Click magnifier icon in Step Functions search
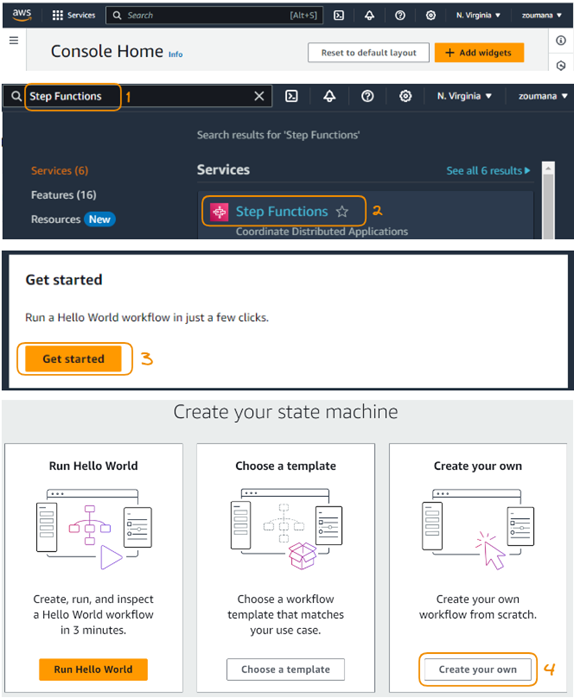The width and height of the screenshot is (575, 699). tap(16, 96)
